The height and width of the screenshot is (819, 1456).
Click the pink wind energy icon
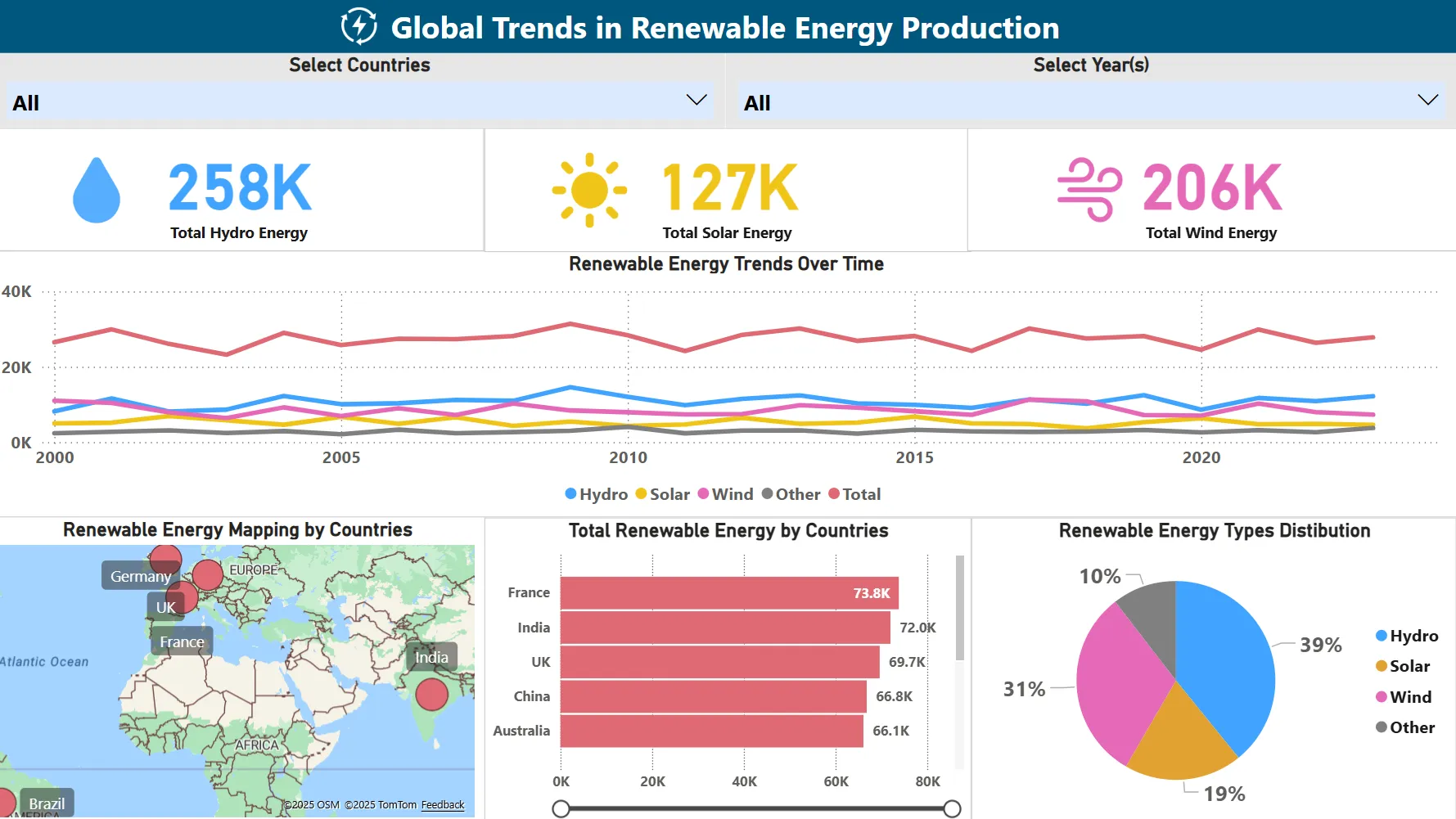[1089, 190]
